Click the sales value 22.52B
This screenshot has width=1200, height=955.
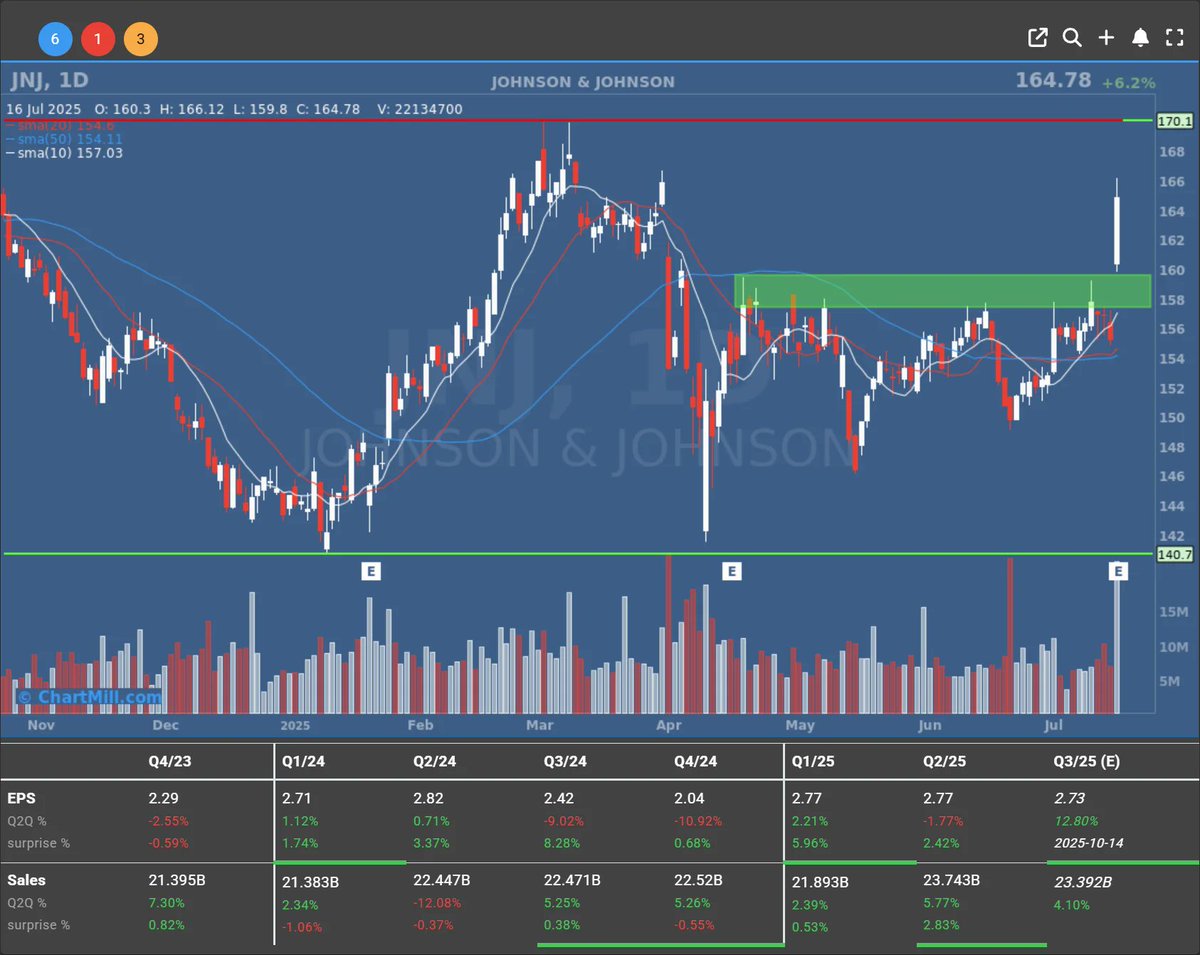pos(698,881)
